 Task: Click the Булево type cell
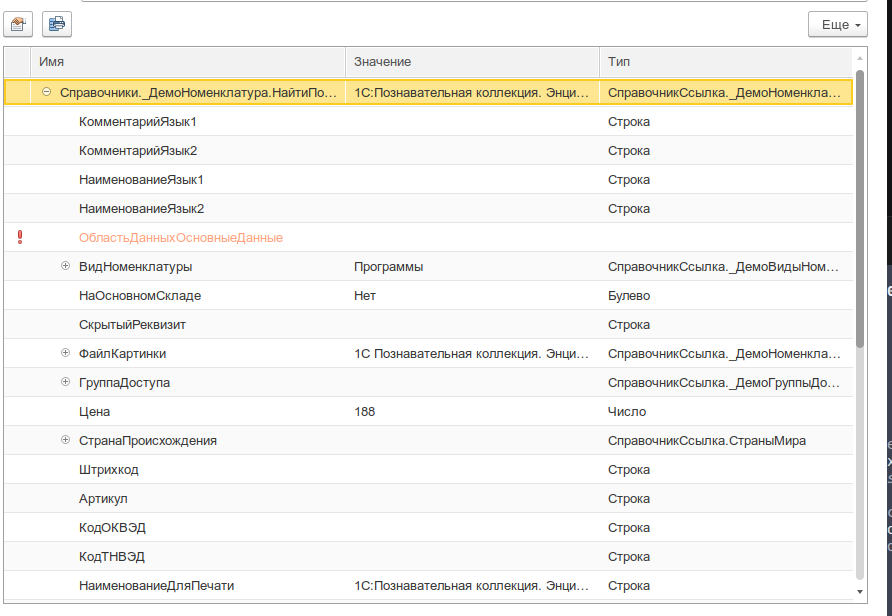point(726,296)
